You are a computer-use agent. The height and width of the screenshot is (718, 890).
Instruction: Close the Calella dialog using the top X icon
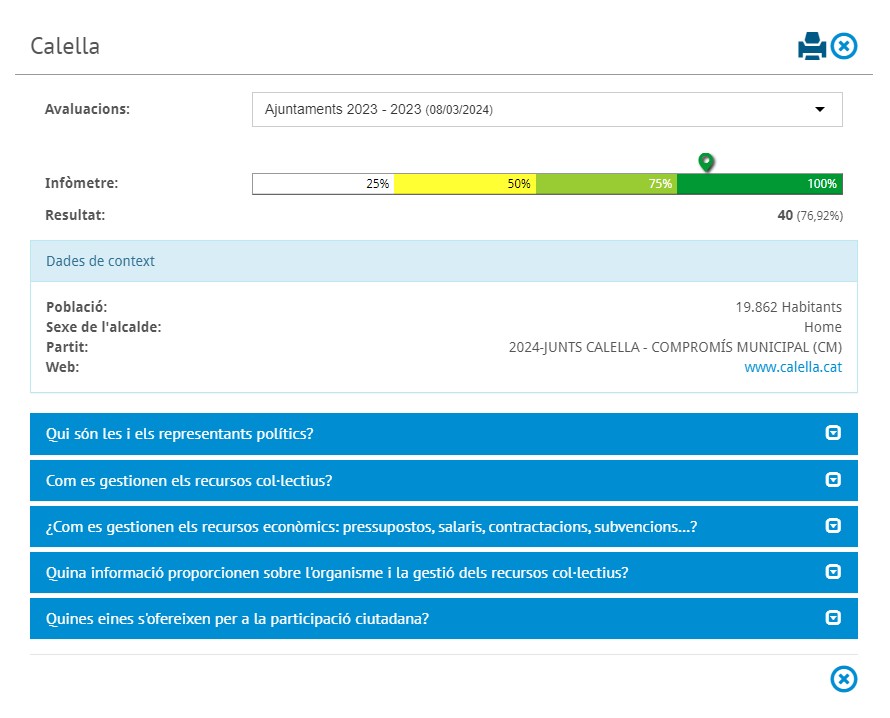[845, 46]
